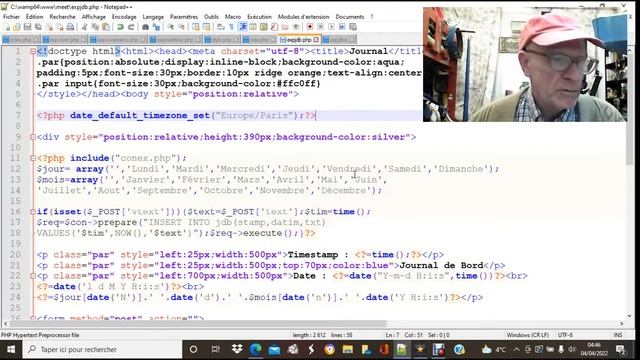This screenshot has width=640, height=360.
Task: Click the Save All toolbar icon
Action: point(38,27)
